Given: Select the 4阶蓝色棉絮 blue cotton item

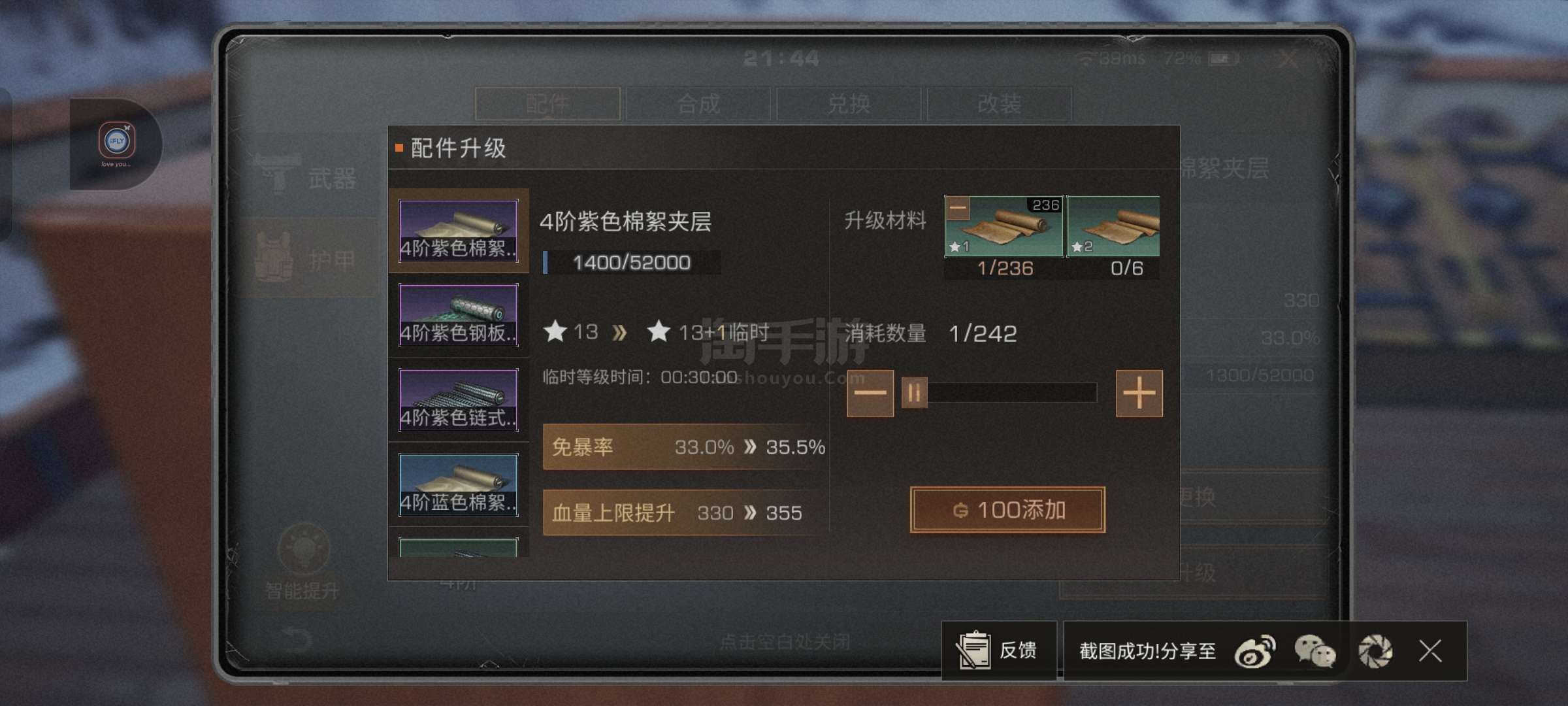Looking at the screenshot, I should pos(459,485).
